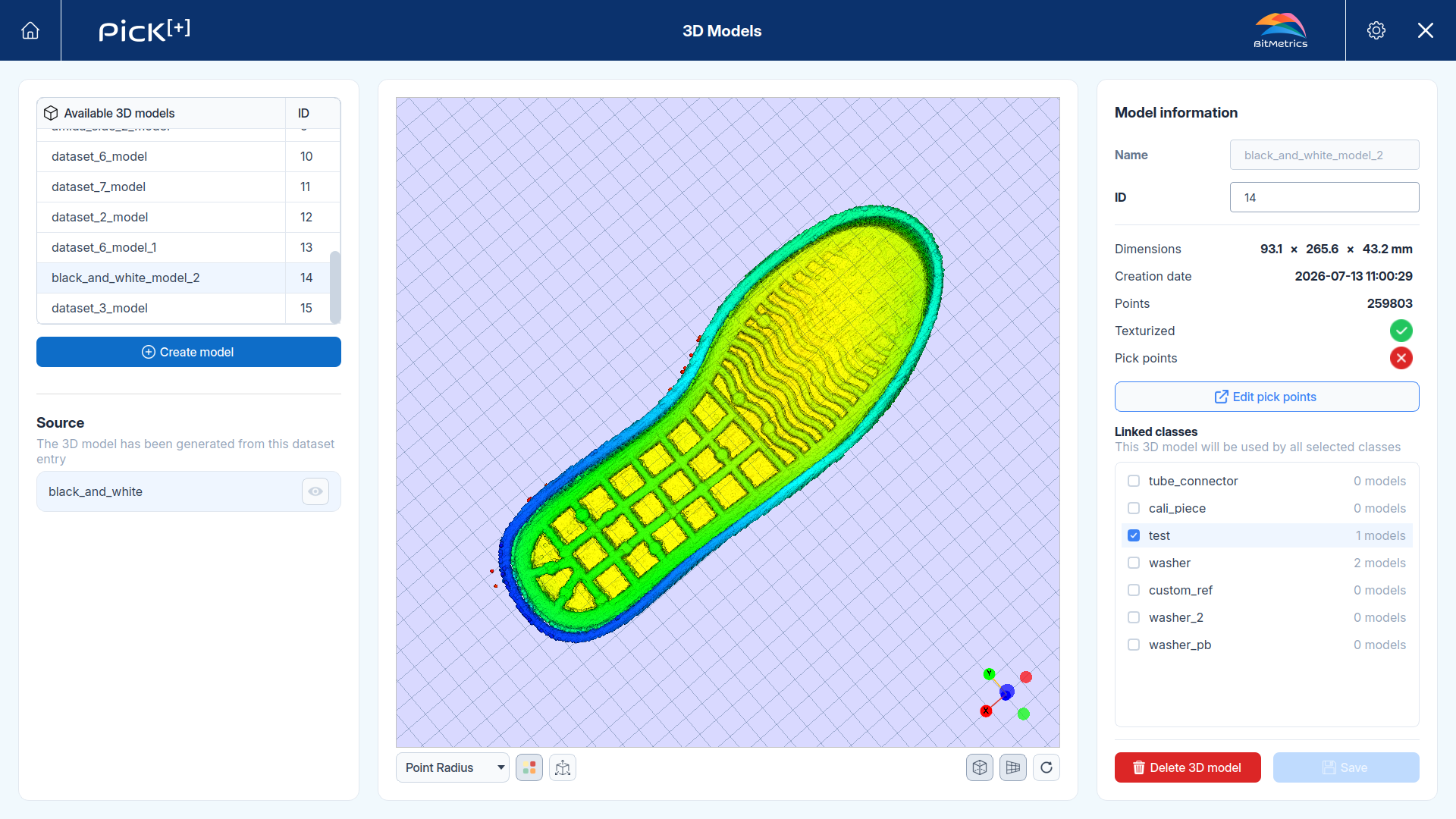
Task: Click the model list scrollbar
Action: point(335,287)
